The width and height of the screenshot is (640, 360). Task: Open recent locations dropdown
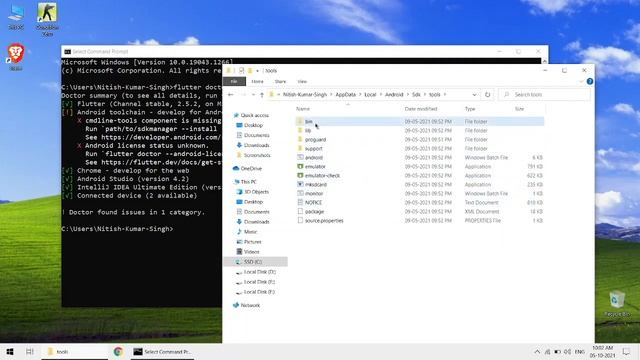click(x=253, y=95)
